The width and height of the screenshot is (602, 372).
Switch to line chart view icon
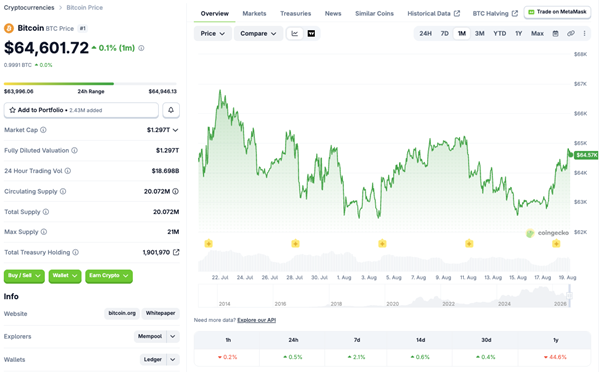point(295,34)
